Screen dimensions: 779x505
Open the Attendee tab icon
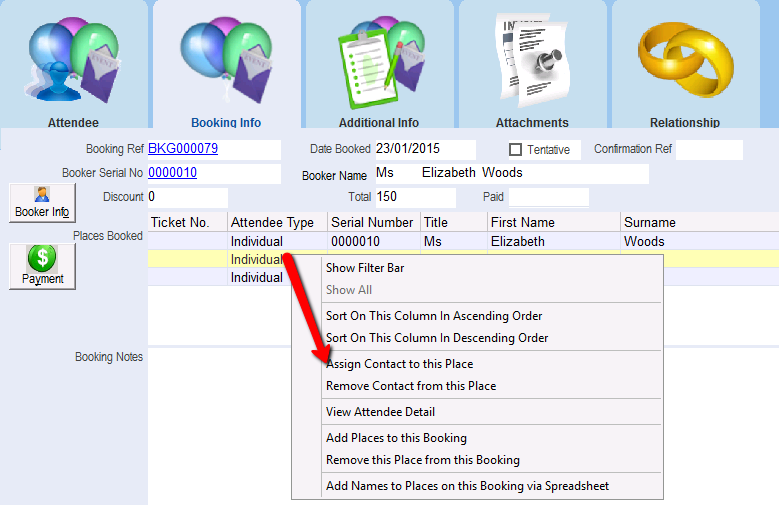click(73, 60)
